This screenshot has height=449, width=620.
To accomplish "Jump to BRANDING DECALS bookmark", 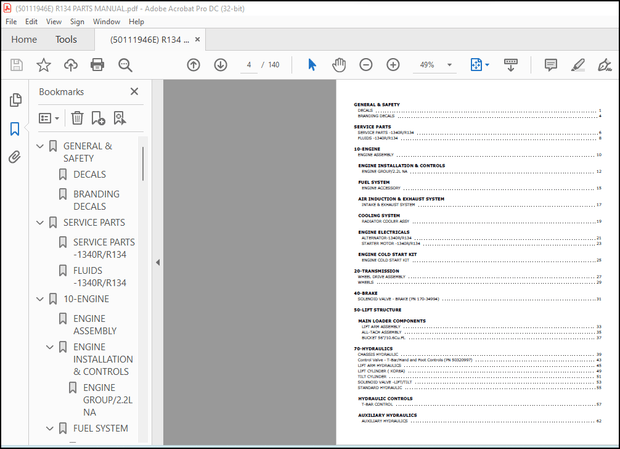I will (96, 200).
